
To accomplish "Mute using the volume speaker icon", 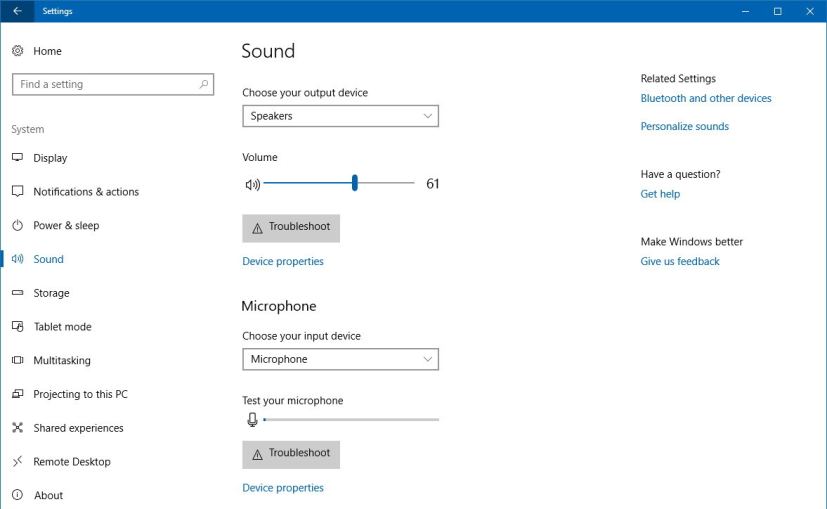I will 253,184.
